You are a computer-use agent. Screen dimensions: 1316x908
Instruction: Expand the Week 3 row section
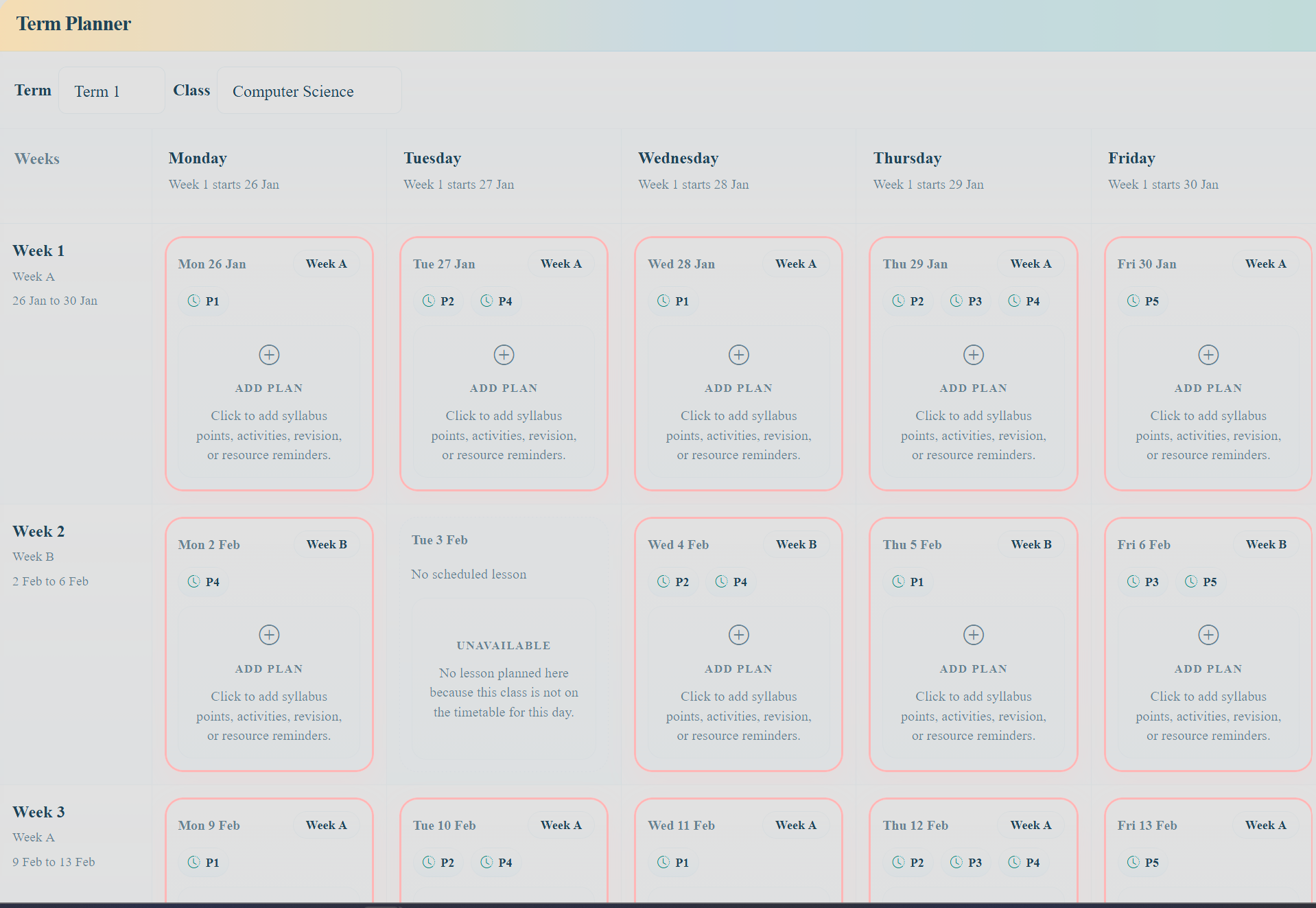(x=38, y=811)
